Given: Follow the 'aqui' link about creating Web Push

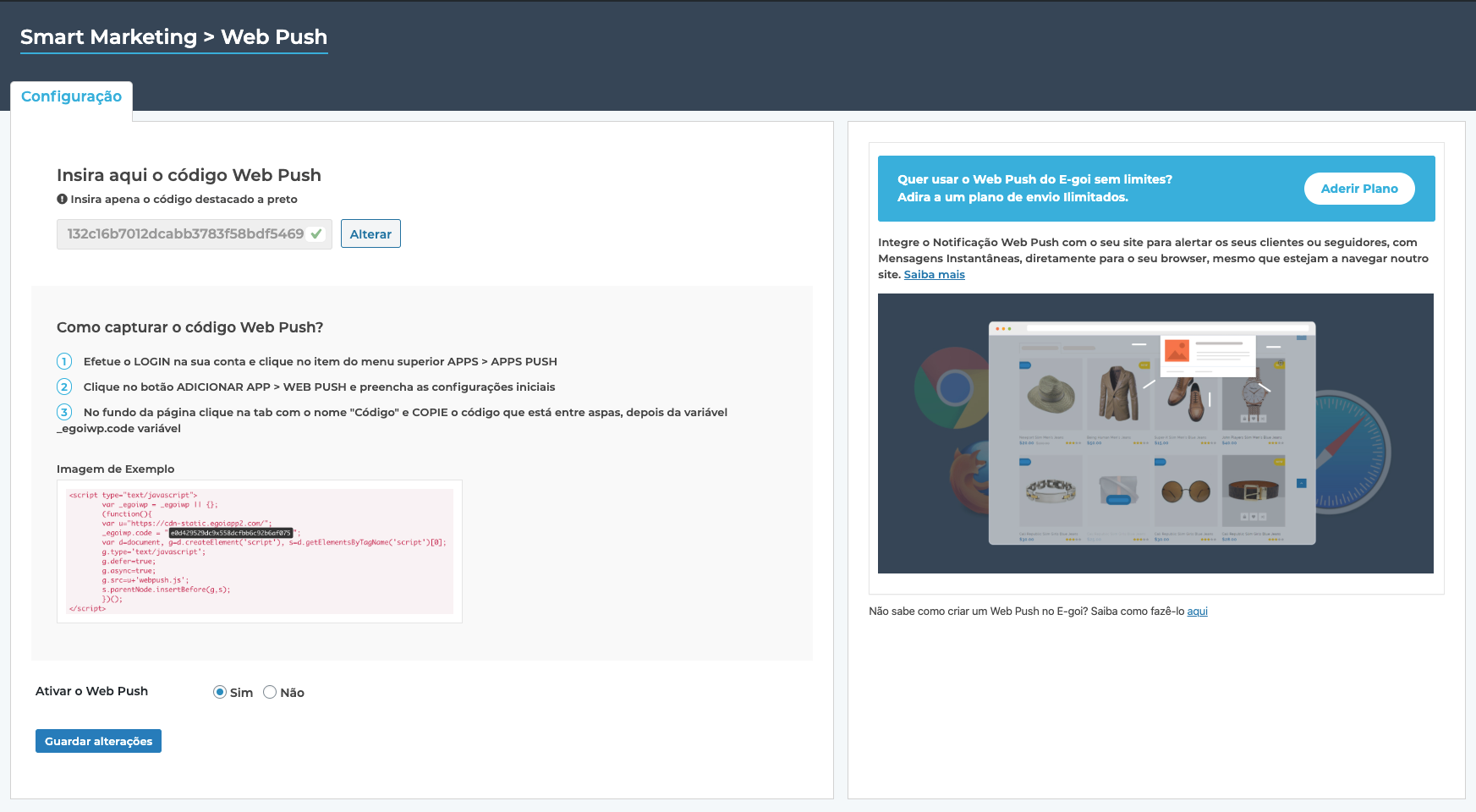Looking at the screenshot, I should pyautogui.click(x=1197, y=612).
